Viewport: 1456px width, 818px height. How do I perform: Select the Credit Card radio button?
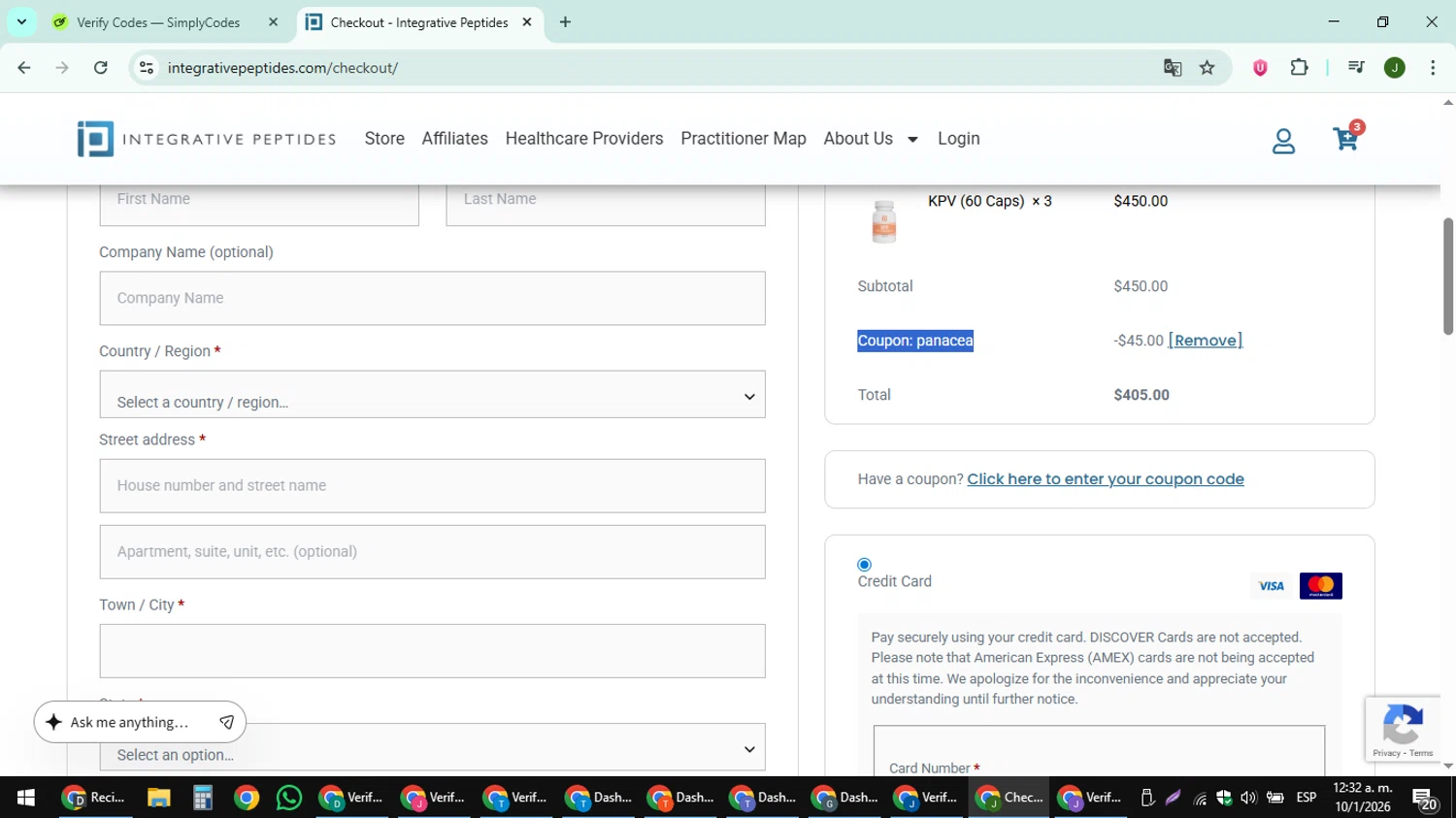tap(864, 565)
